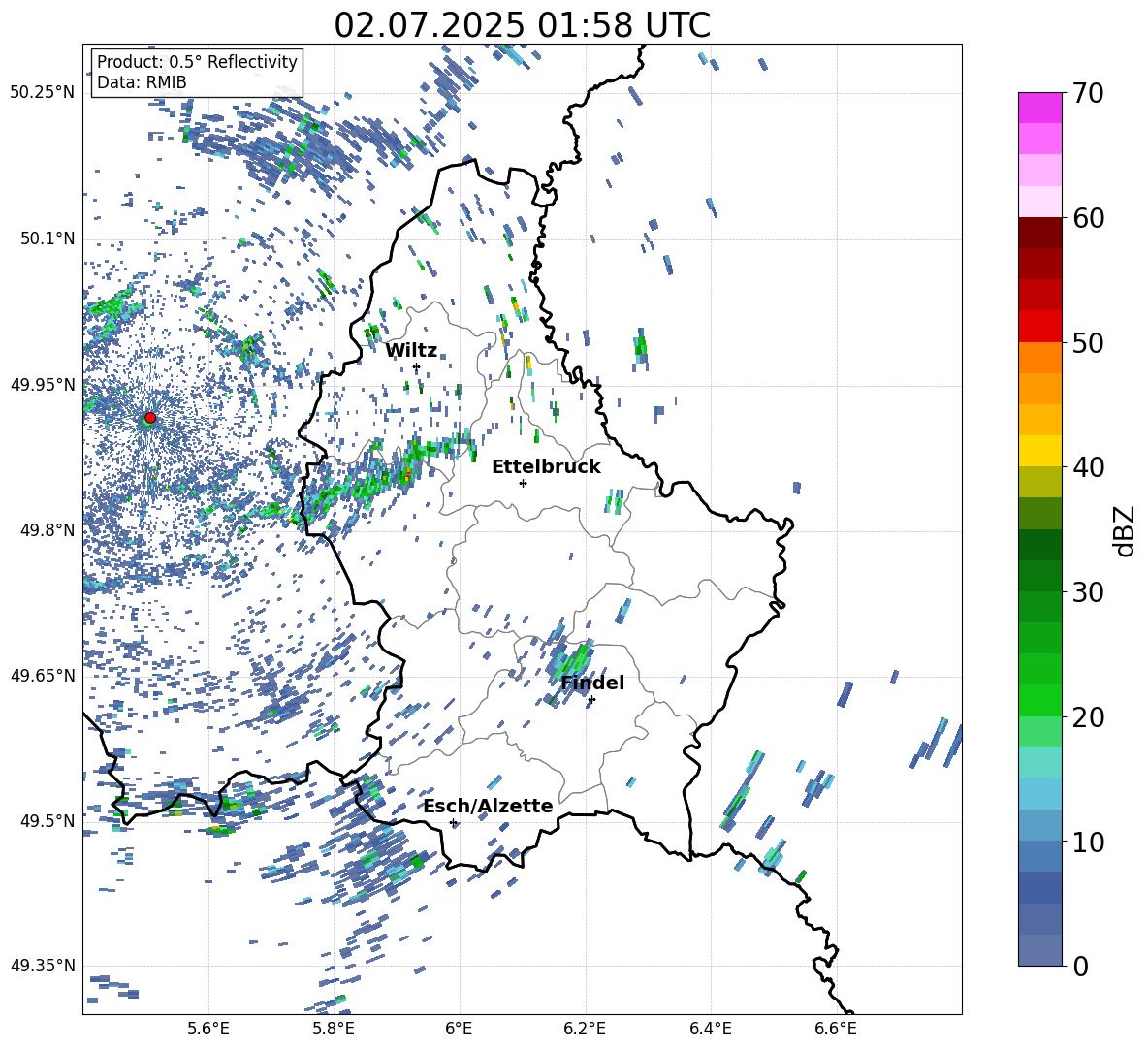Click the cross marker below Findel
Image resolution: width=1148 pixels, height=1048 pixels.
(591, 700)
